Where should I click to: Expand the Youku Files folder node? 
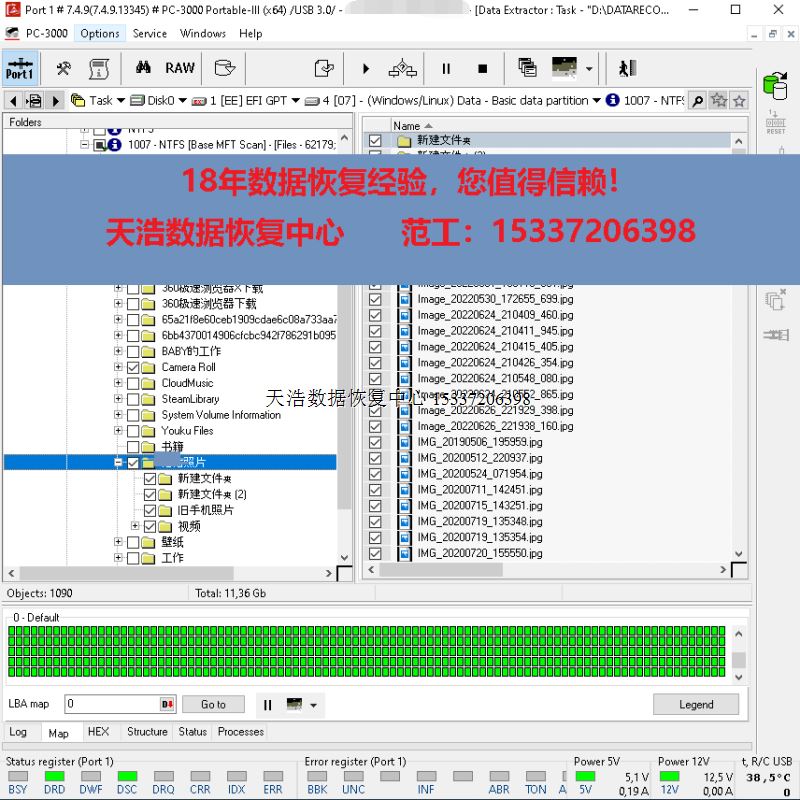(x=118, y=431)
